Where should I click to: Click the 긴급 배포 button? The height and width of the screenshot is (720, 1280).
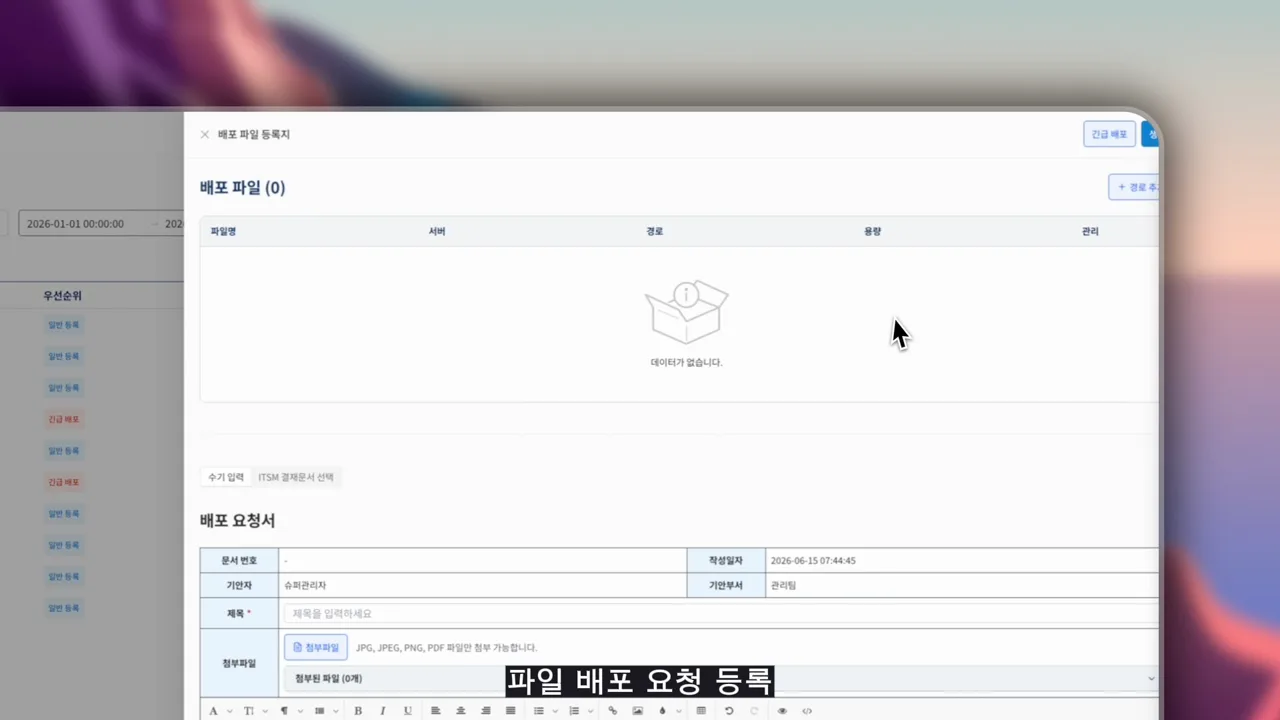coord(1109,134)
